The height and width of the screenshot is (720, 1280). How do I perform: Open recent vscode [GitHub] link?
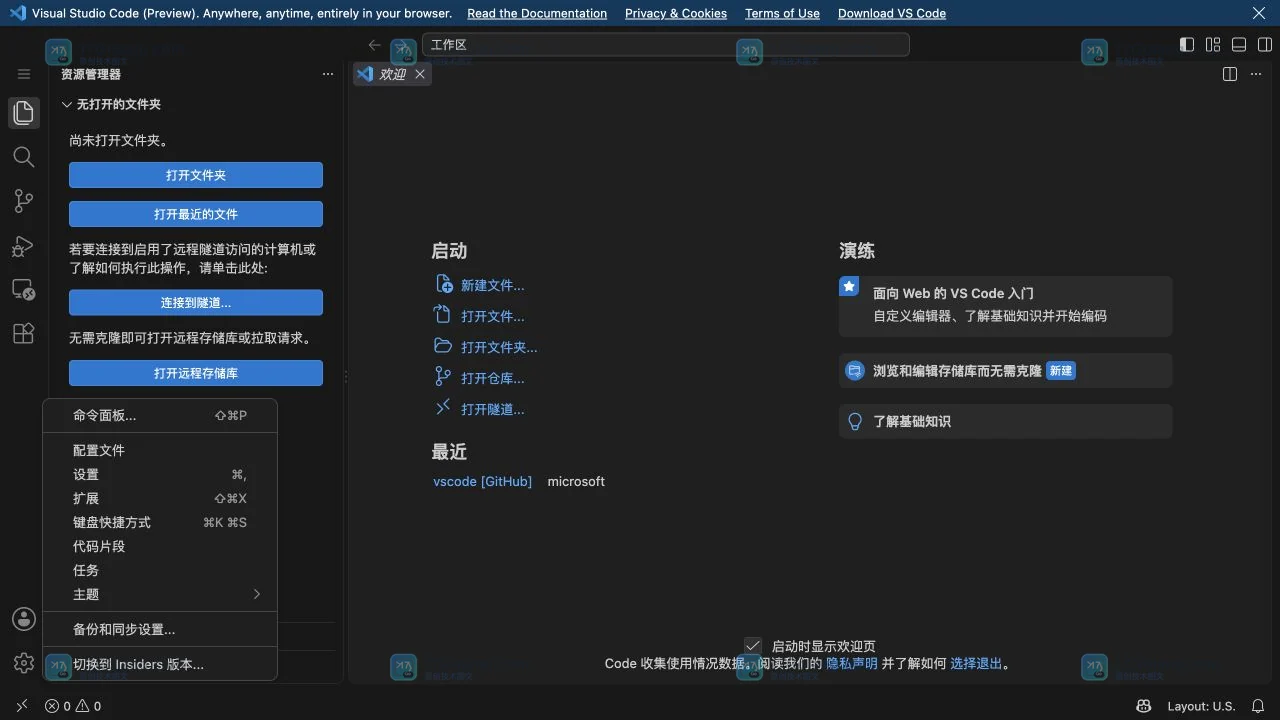(483, 481)
